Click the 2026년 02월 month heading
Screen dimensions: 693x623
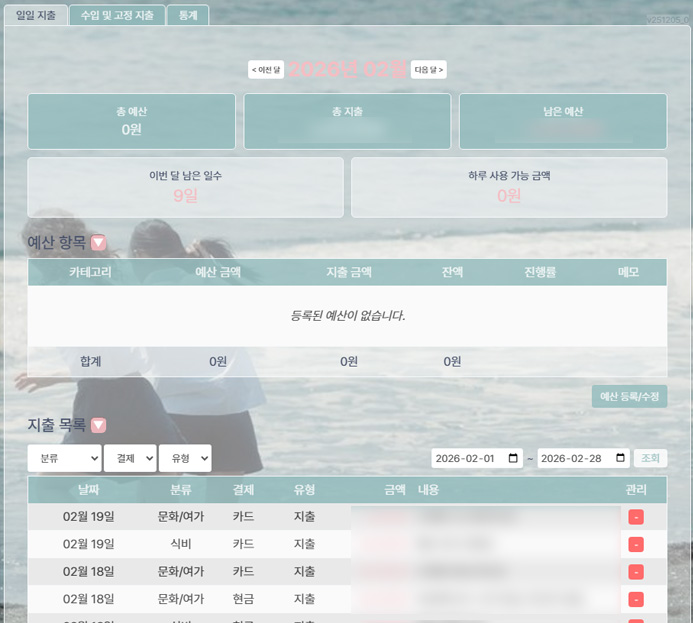pos(347,69)
